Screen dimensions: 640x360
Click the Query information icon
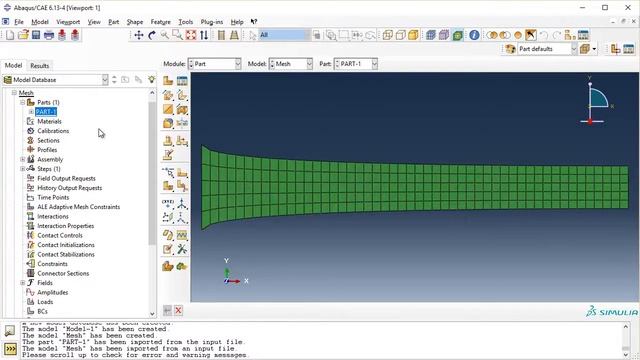474,35
